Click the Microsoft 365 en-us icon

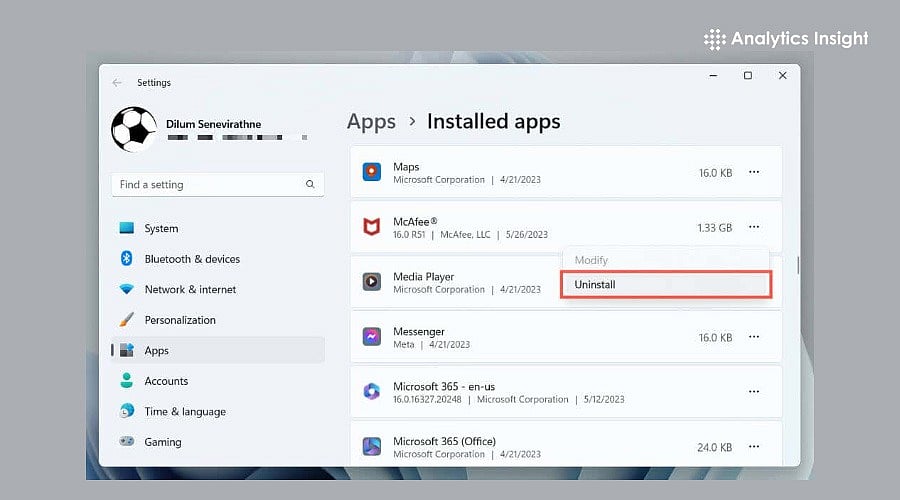[372, 392]
